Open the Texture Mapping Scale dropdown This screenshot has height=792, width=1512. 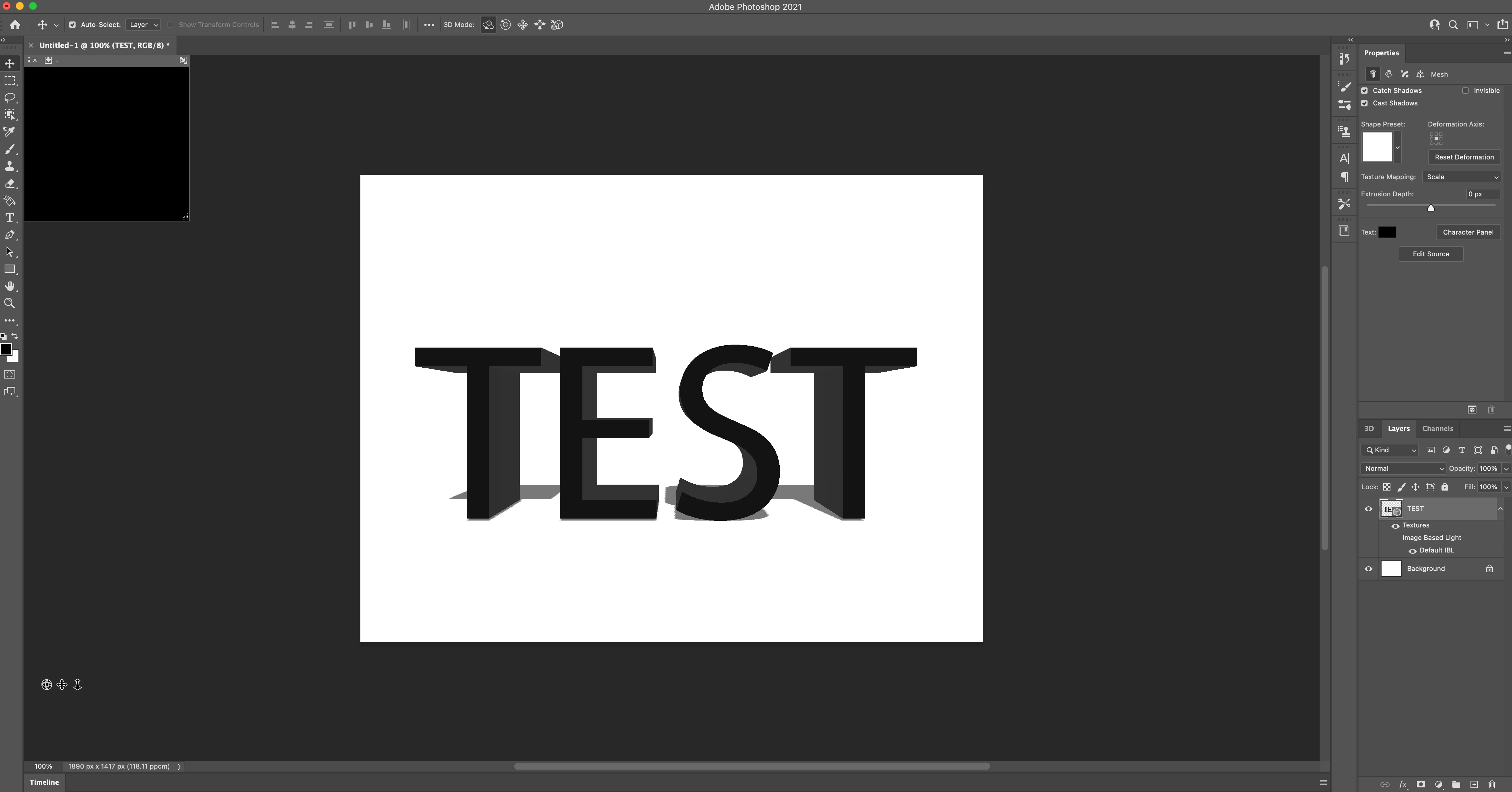tap(1462, 177)
